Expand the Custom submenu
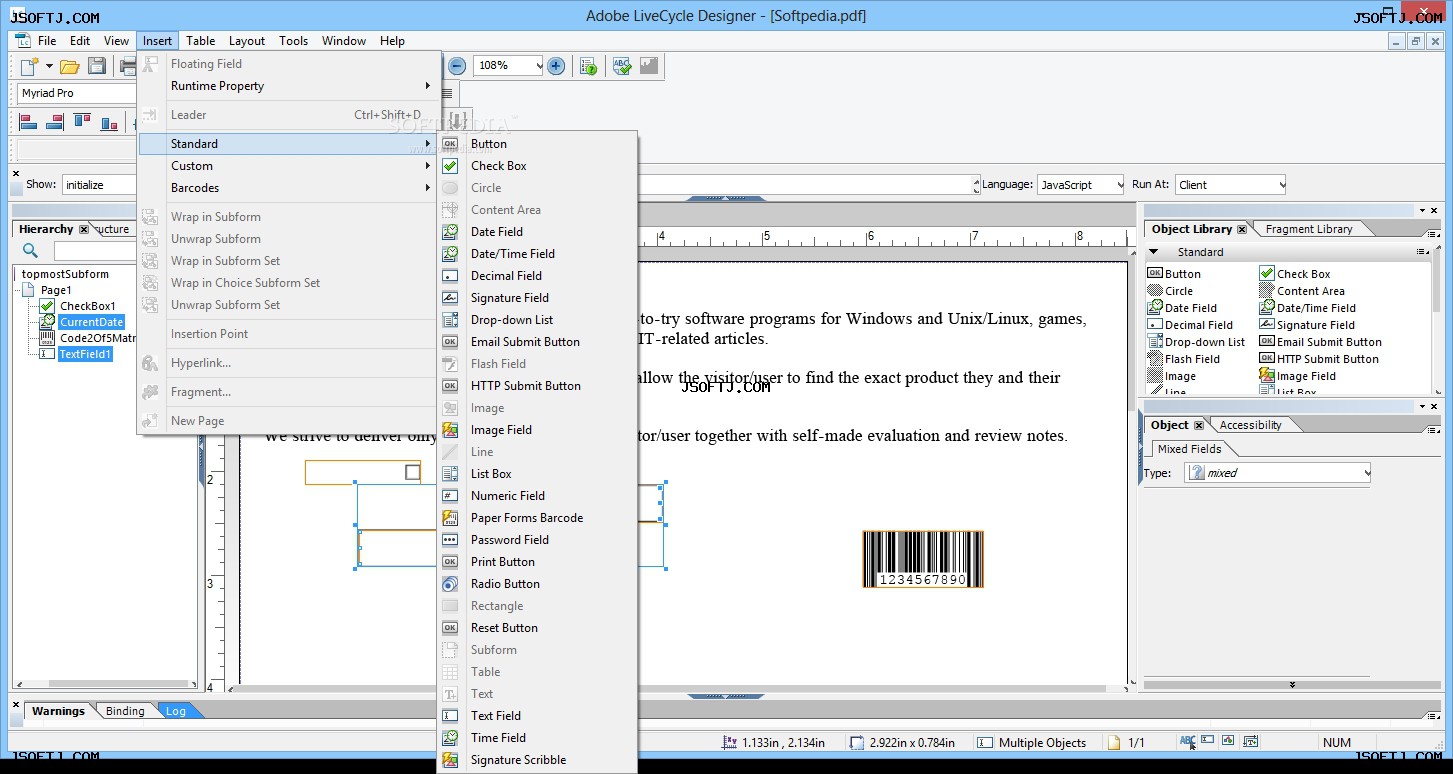The height and width of the screenshot is (774, 1453). (289, 166)
